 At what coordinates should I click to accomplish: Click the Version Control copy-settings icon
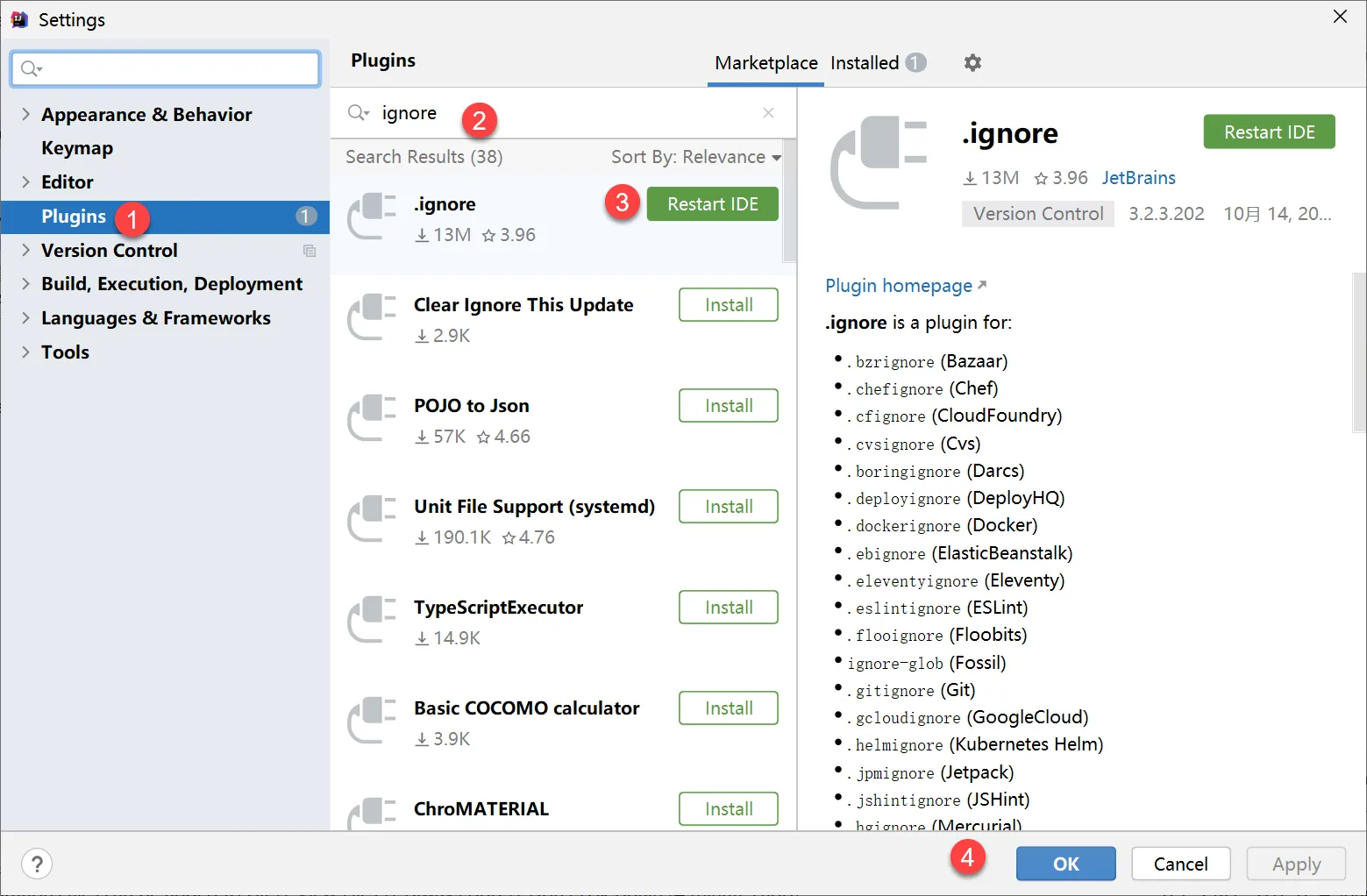point(310,251)
